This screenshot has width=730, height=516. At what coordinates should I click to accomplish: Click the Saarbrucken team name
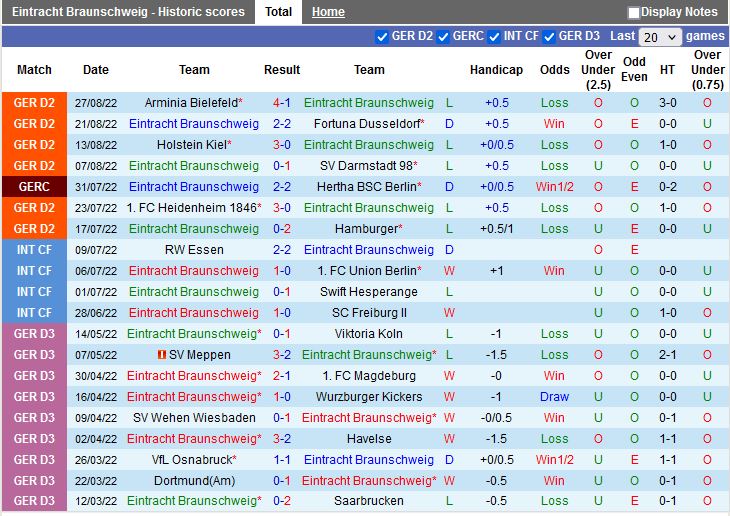pyautogui.click(x=369, y=501)
